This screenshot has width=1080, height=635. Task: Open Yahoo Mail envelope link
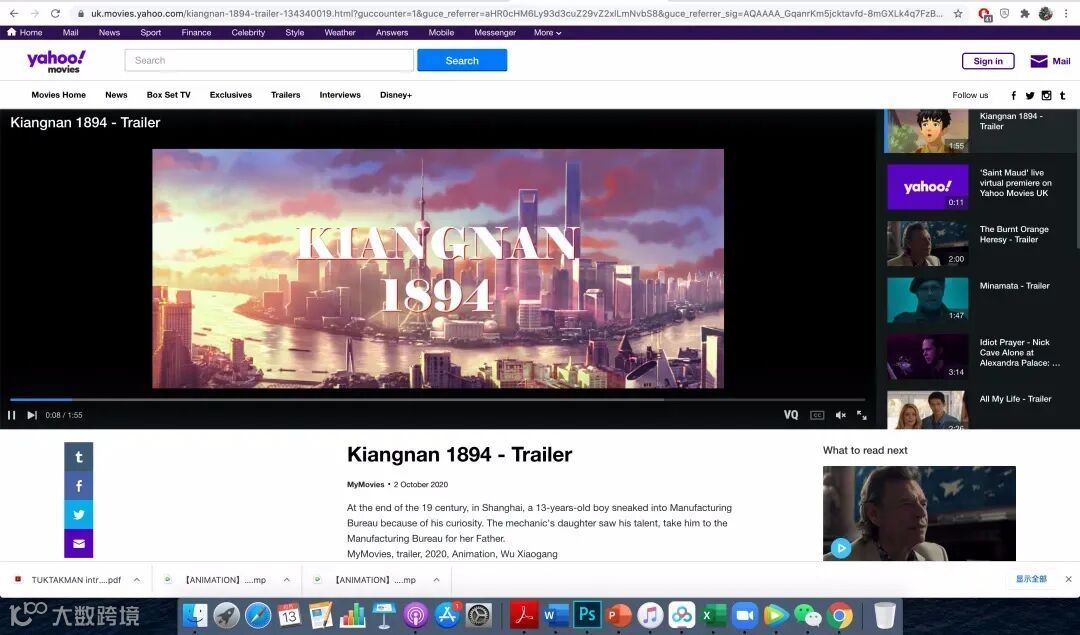tap(1050, 61)
